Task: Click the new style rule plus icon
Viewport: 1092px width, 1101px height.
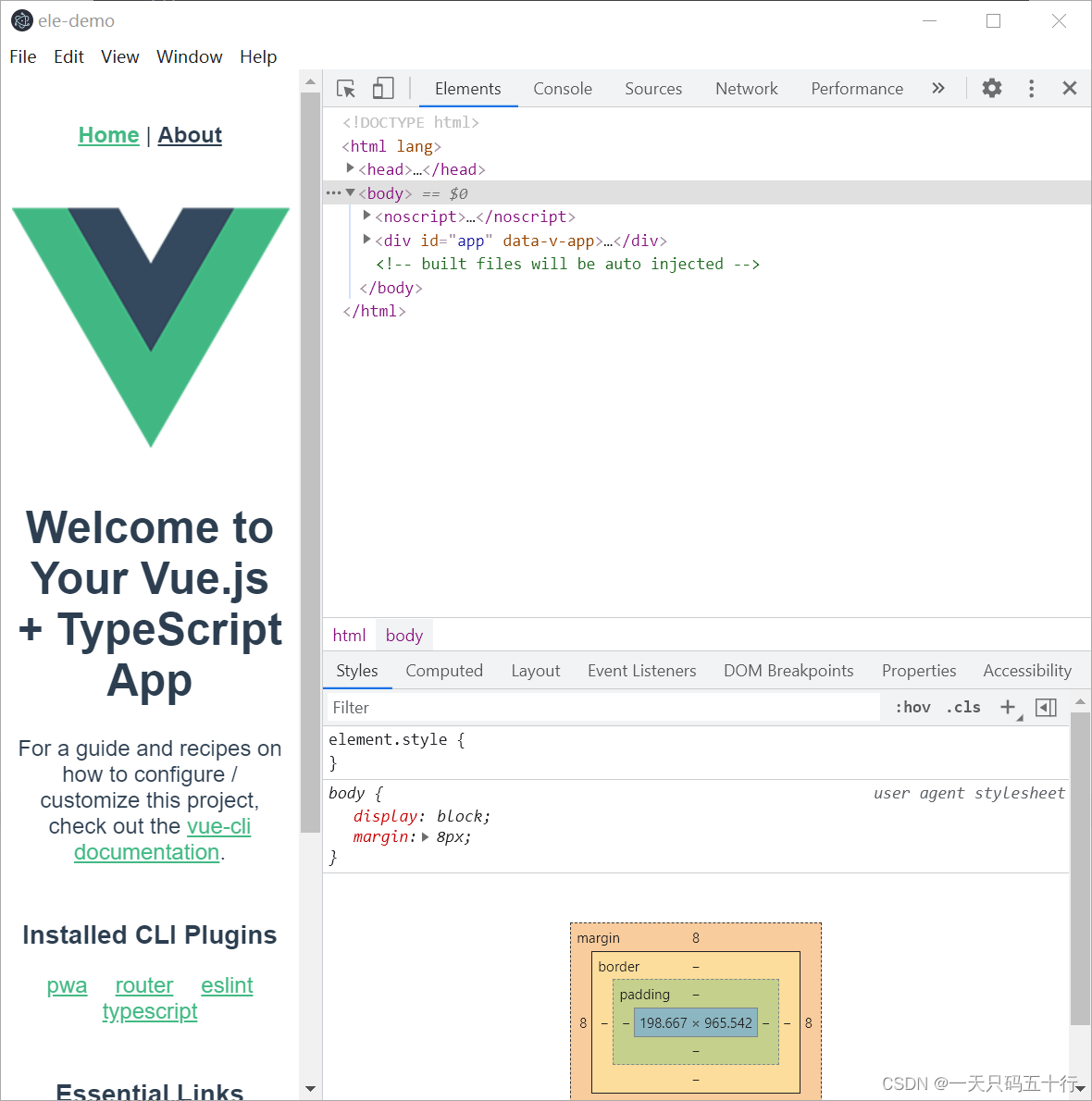Action: click(x=1008, y=707)
